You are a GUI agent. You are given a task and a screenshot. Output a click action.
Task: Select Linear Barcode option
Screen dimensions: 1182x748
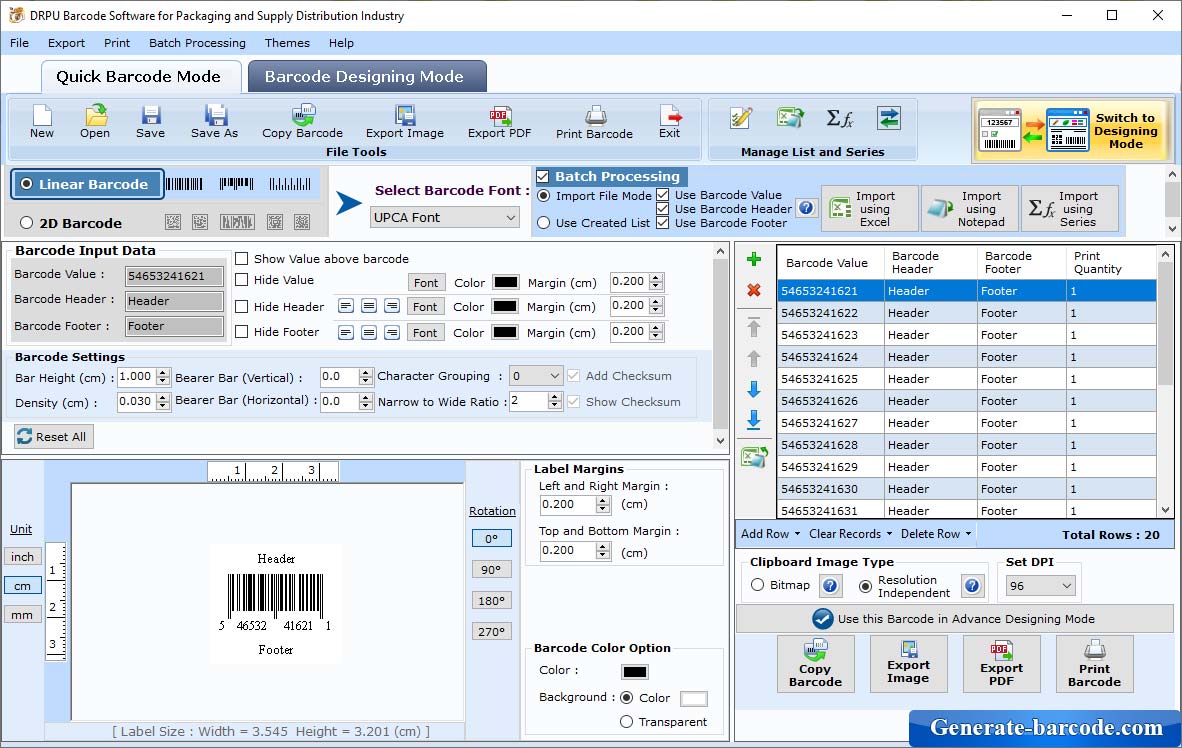pos(86,184)
